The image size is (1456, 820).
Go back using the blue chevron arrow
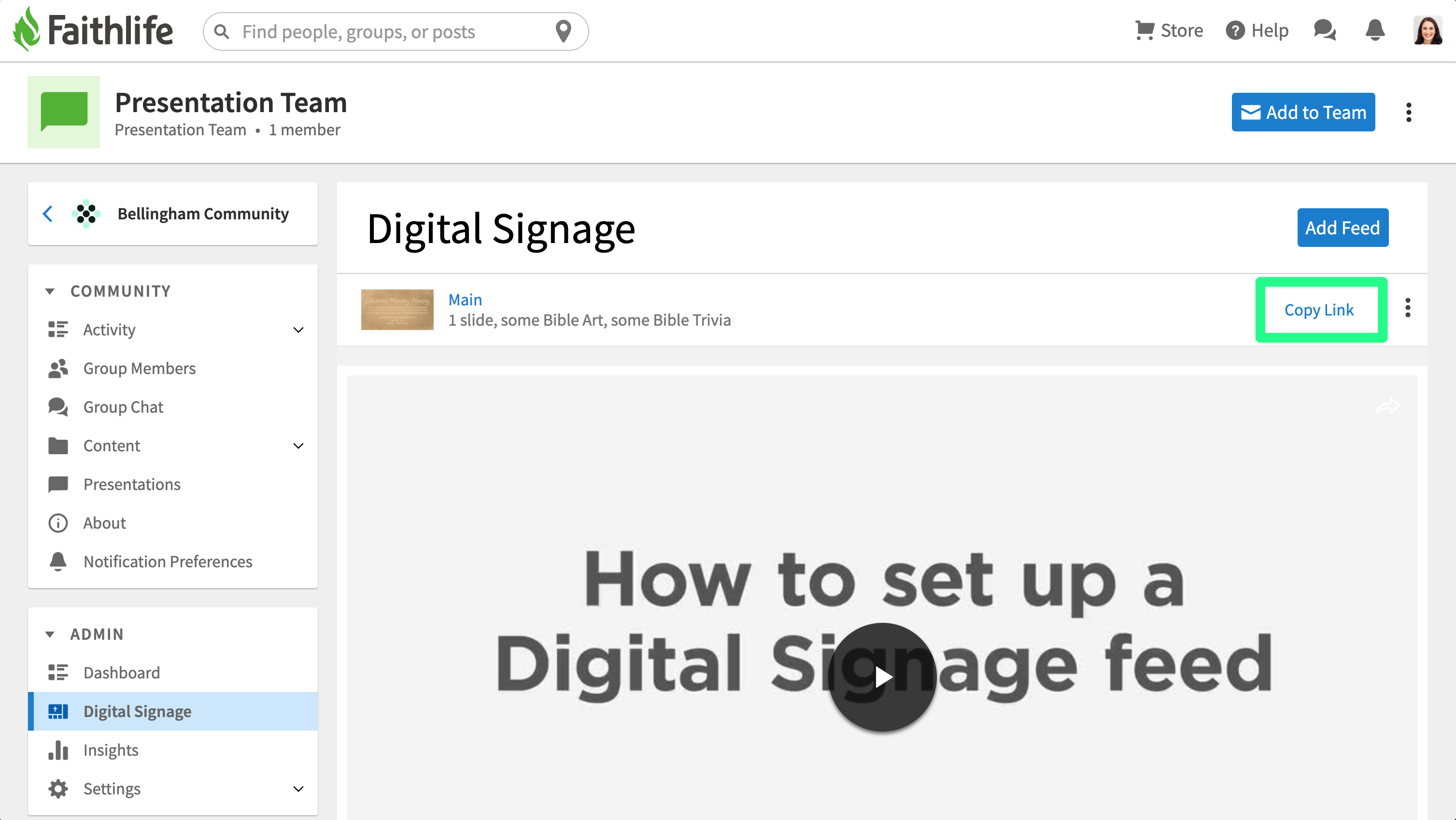48,214
